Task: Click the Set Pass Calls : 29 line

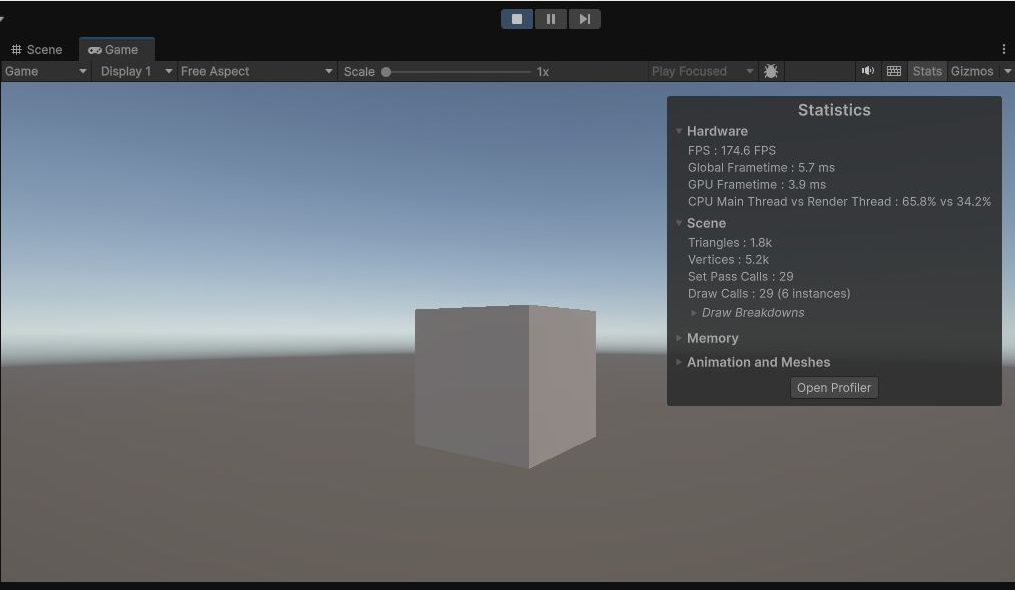Action: tap(740, 277)
